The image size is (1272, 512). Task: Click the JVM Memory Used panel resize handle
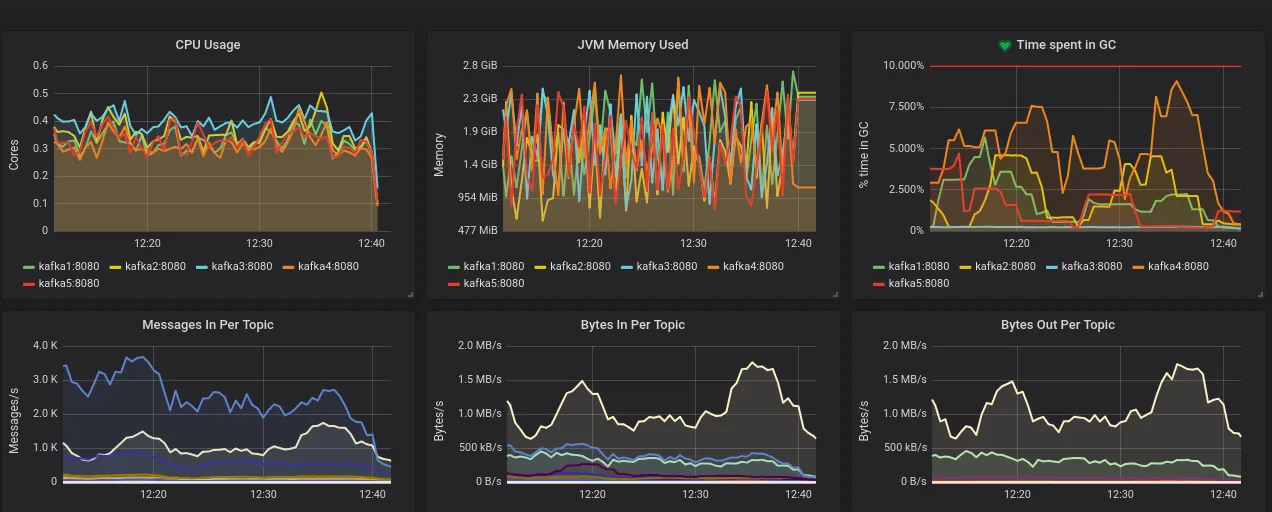[x=836, y=294]
